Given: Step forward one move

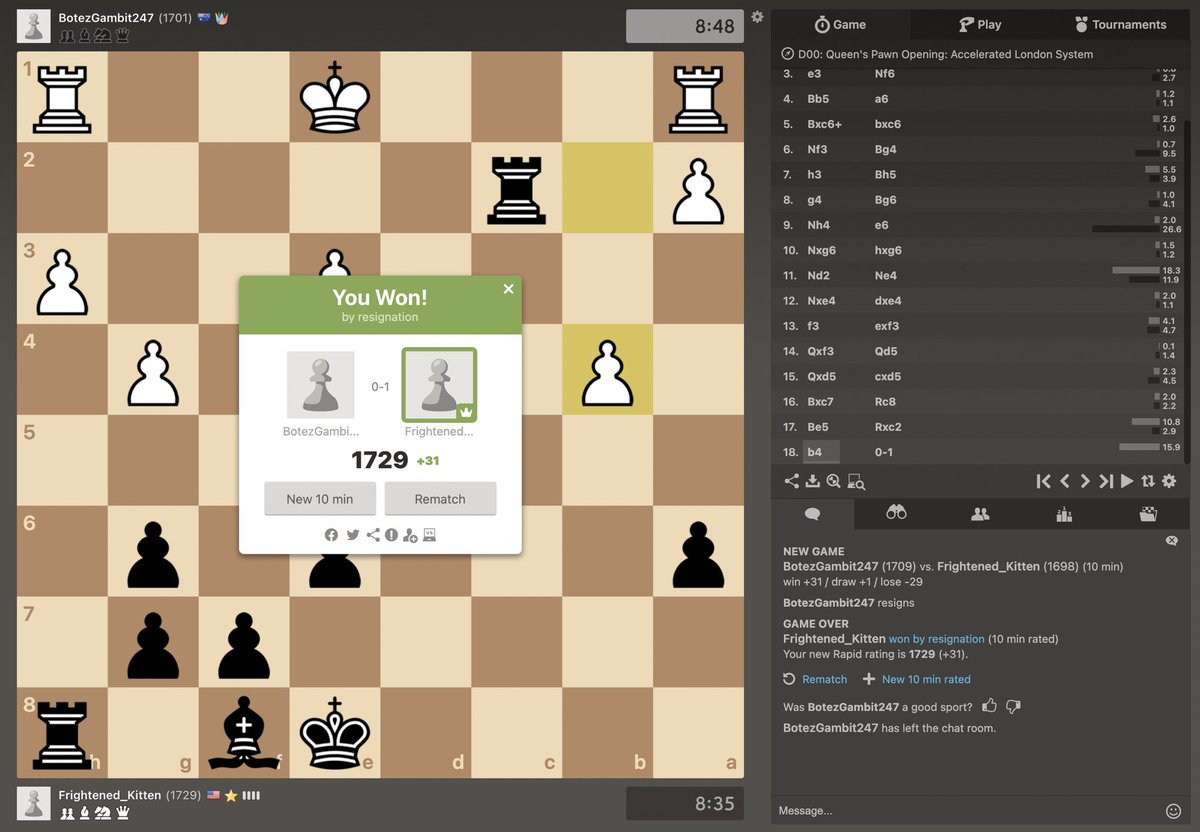Looking at the screenshot, I should coord(1085,481).
